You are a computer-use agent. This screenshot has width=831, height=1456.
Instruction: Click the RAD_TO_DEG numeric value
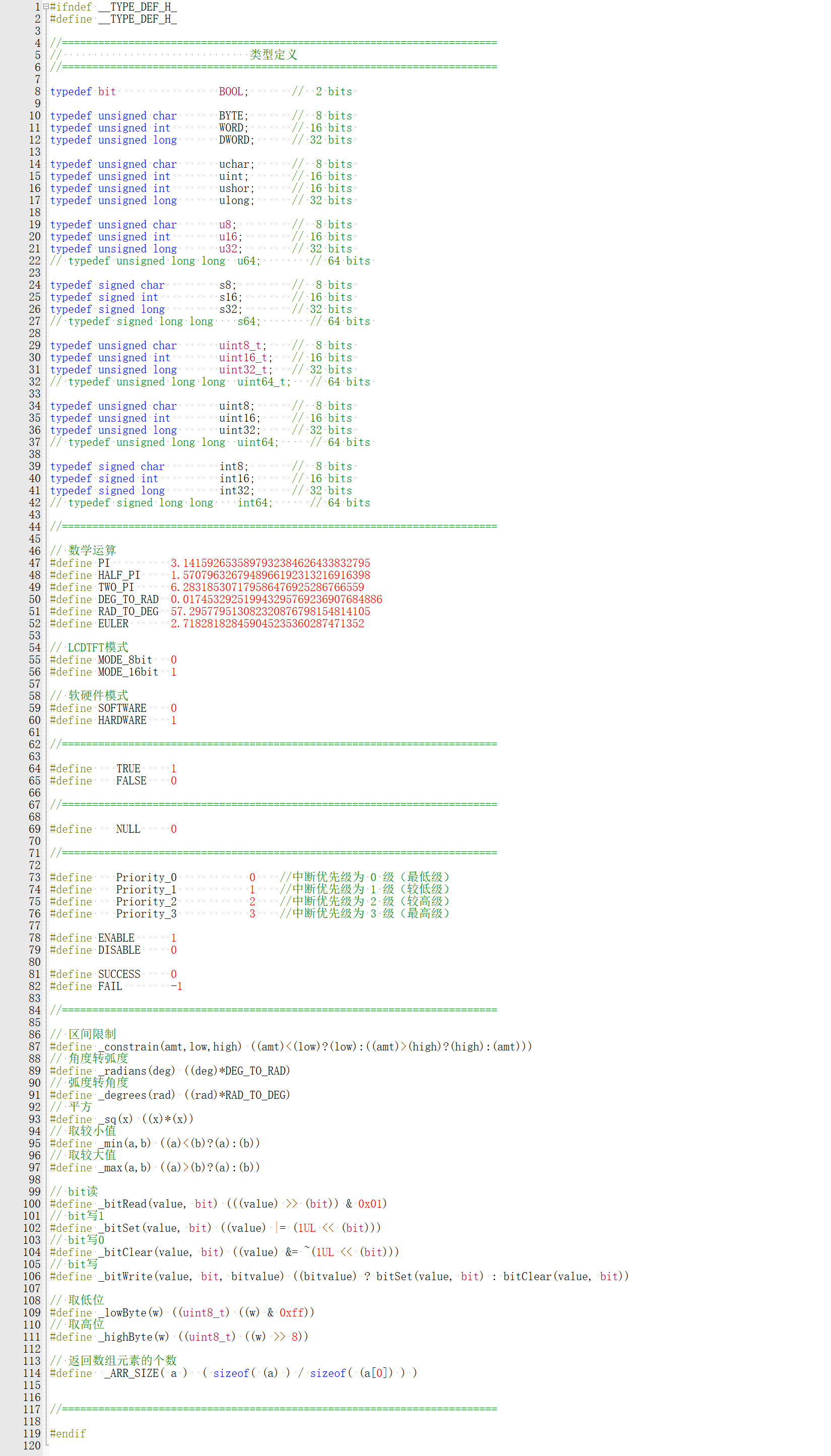coord(270,612)
